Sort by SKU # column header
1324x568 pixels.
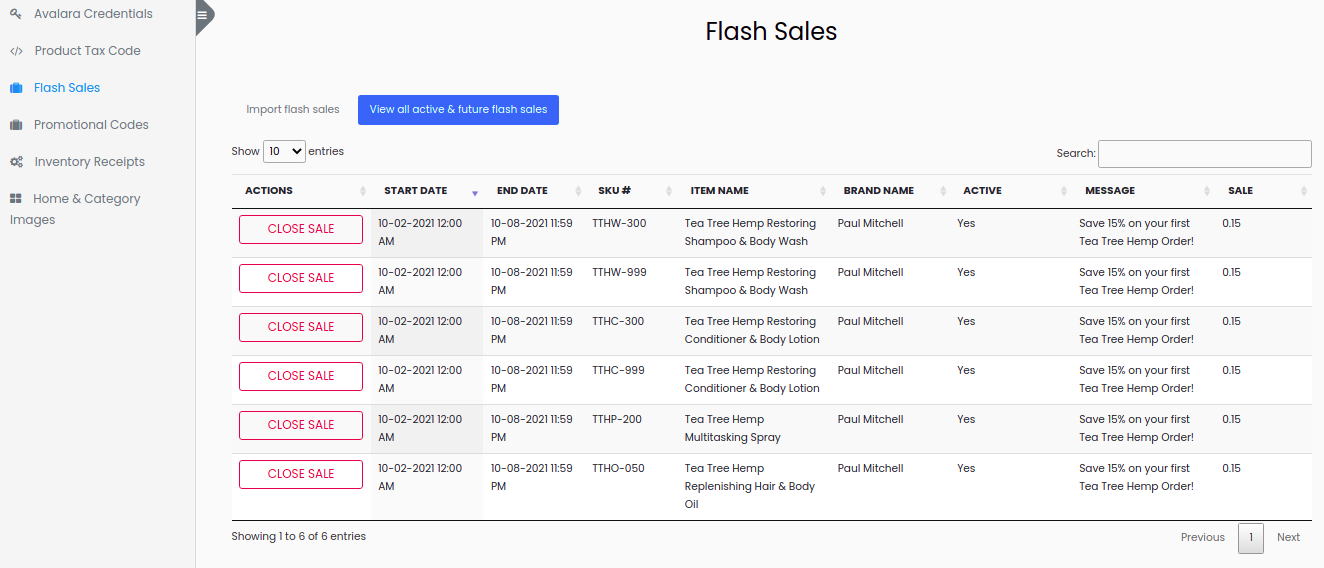point(614,191)
